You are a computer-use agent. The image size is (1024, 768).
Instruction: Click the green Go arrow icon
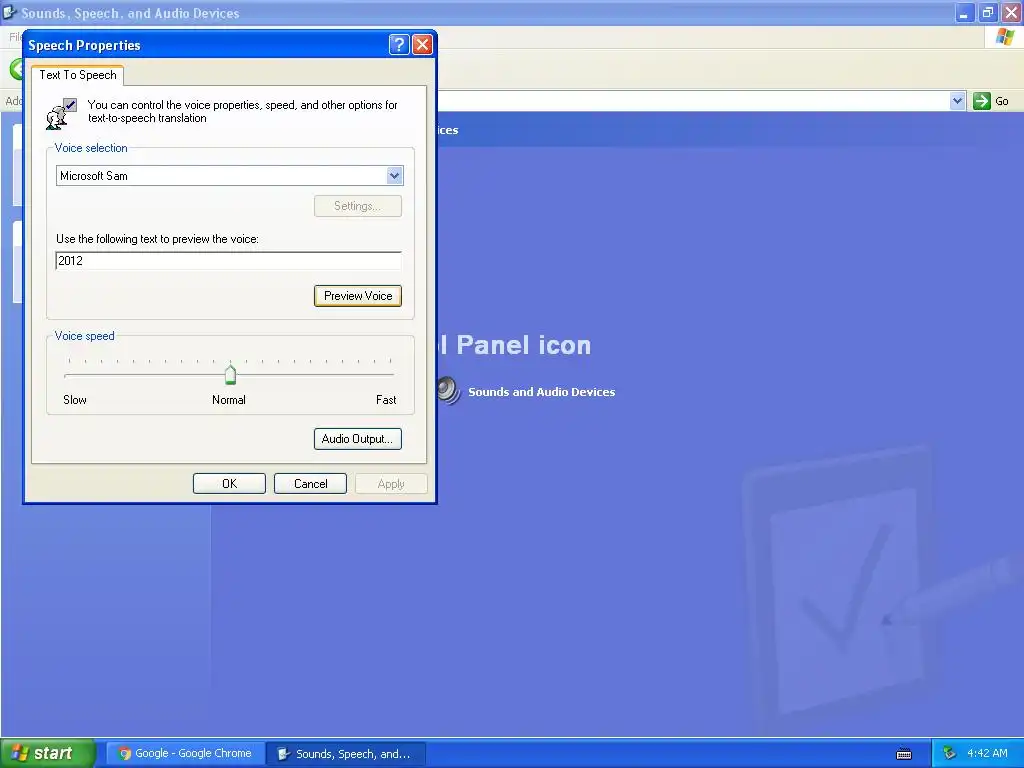982,101
